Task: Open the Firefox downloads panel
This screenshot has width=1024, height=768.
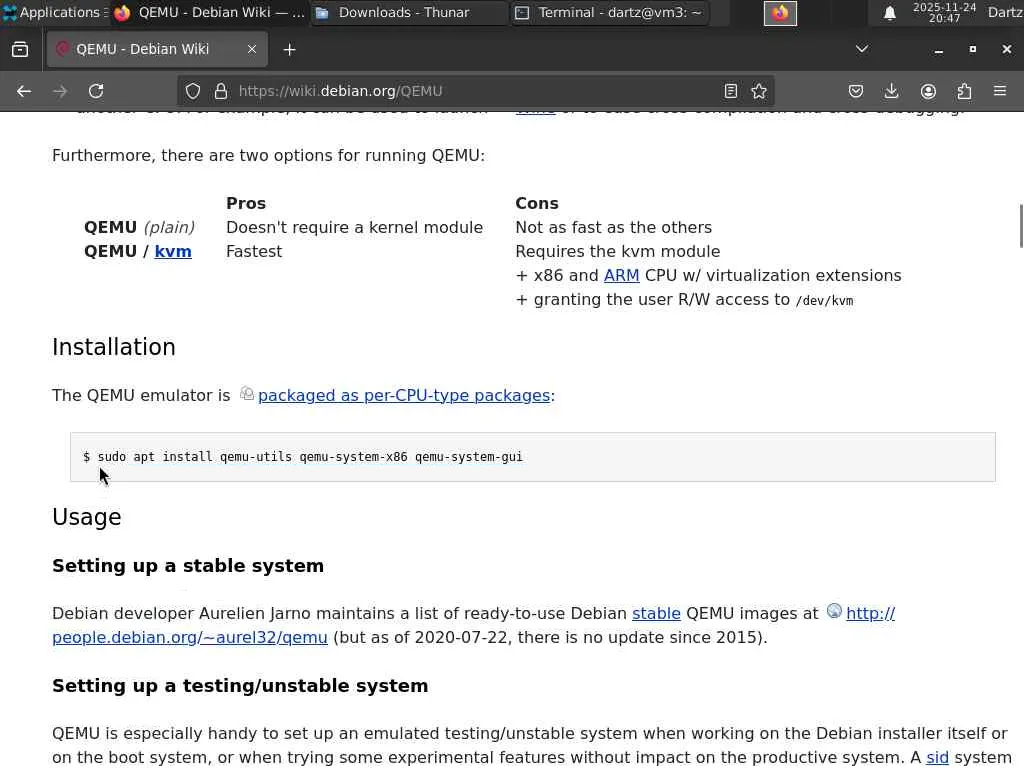Action: point(892,91)
